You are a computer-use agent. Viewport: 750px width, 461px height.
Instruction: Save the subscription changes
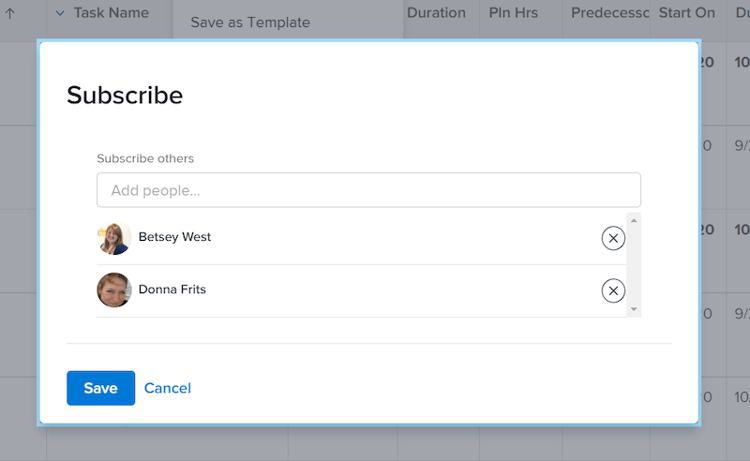point(100,388)
